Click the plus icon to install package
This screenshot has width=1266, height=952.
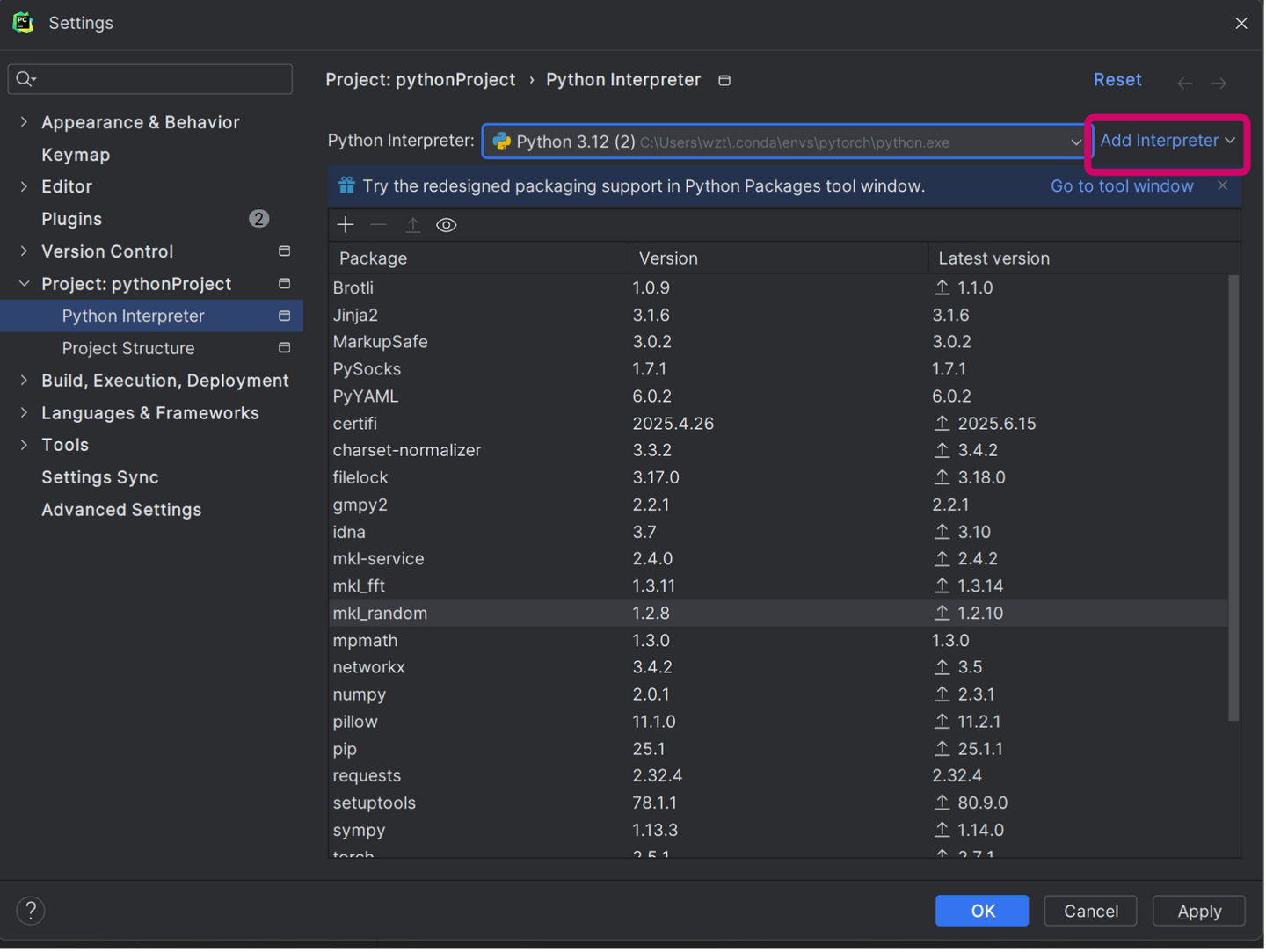346,225
